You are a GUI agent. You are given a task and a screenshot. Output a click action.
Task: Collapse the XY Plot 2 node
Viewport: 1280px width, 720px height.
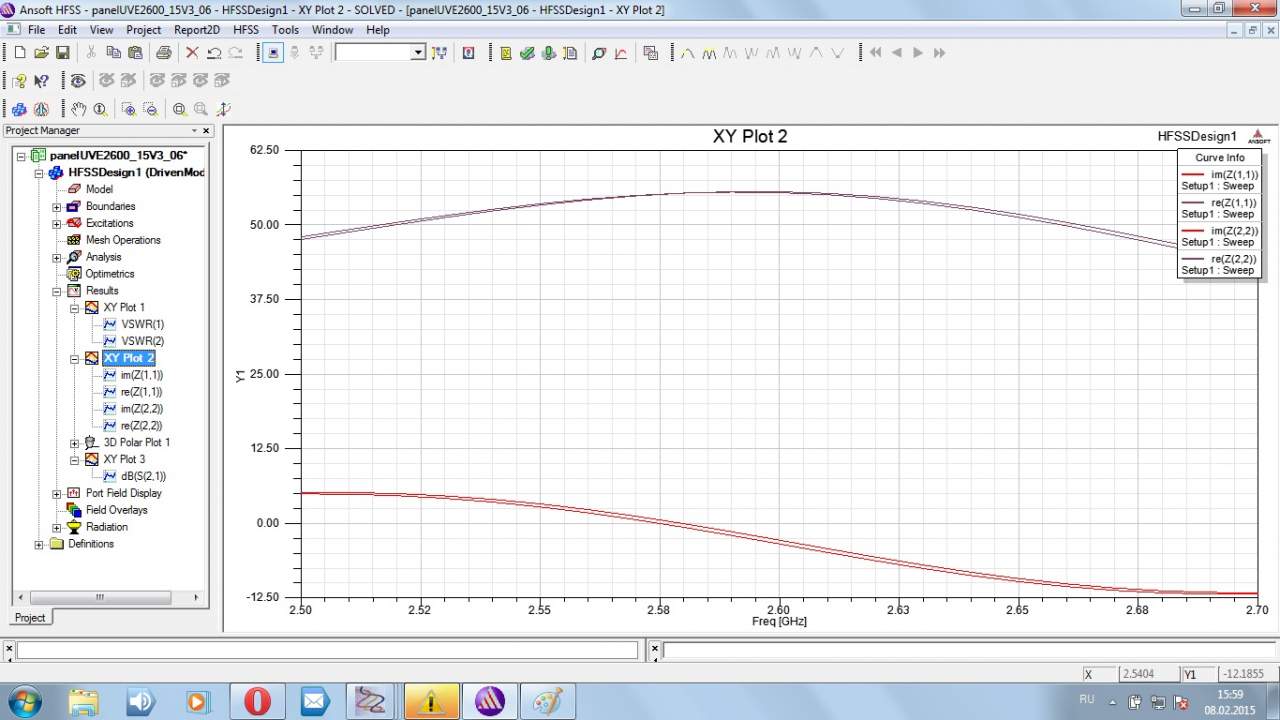[75, 359]
